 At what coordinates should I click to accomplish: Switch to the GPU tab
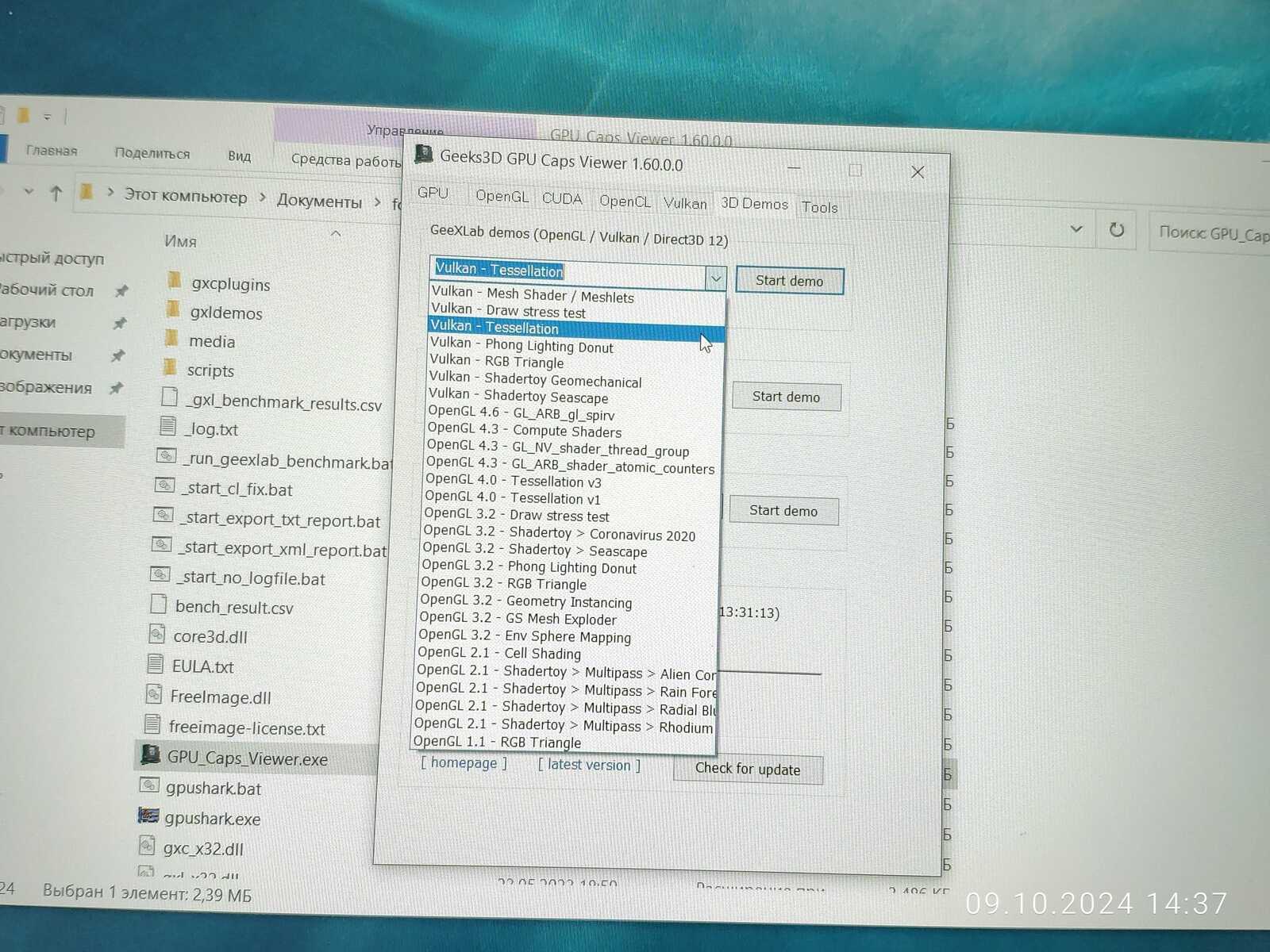(433, 193)
